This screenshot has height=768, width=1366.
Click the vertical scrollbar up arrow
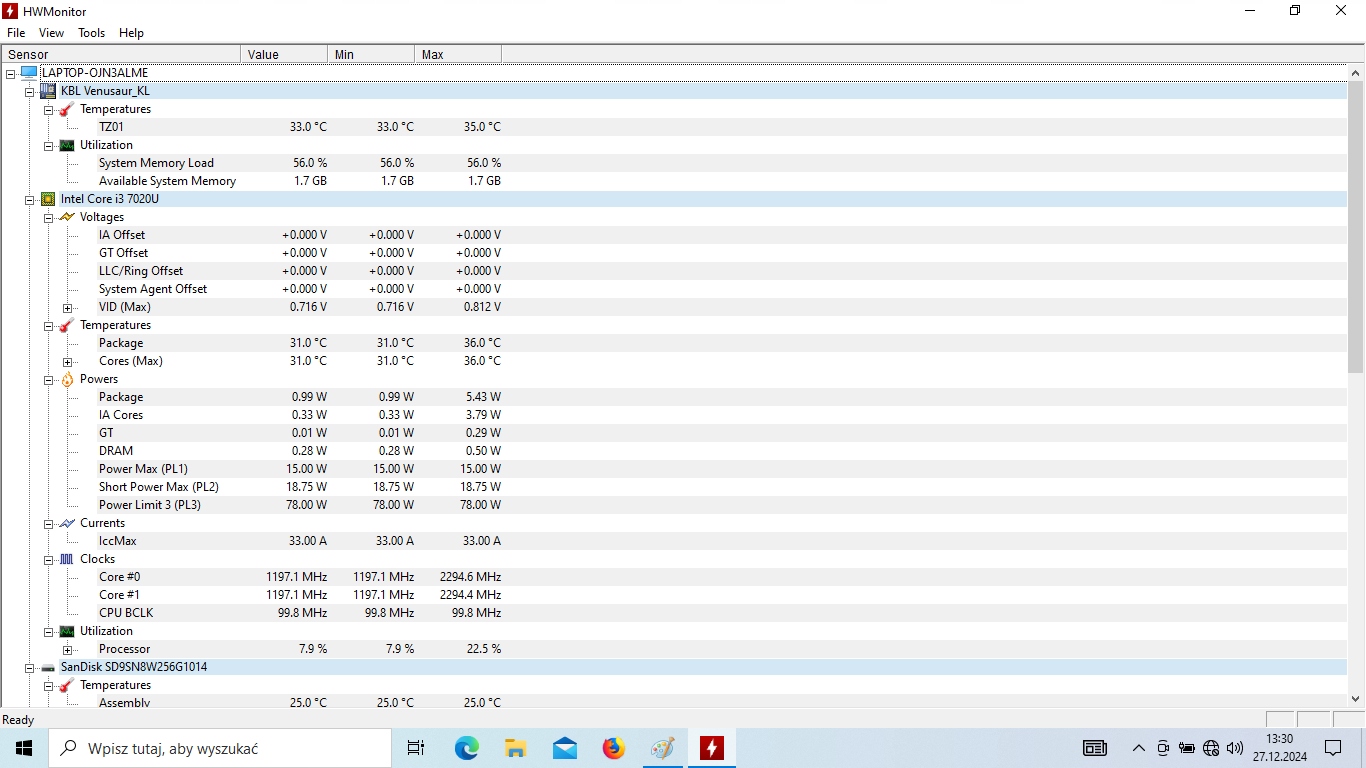pyautogui.click(x=1356, y=73)
